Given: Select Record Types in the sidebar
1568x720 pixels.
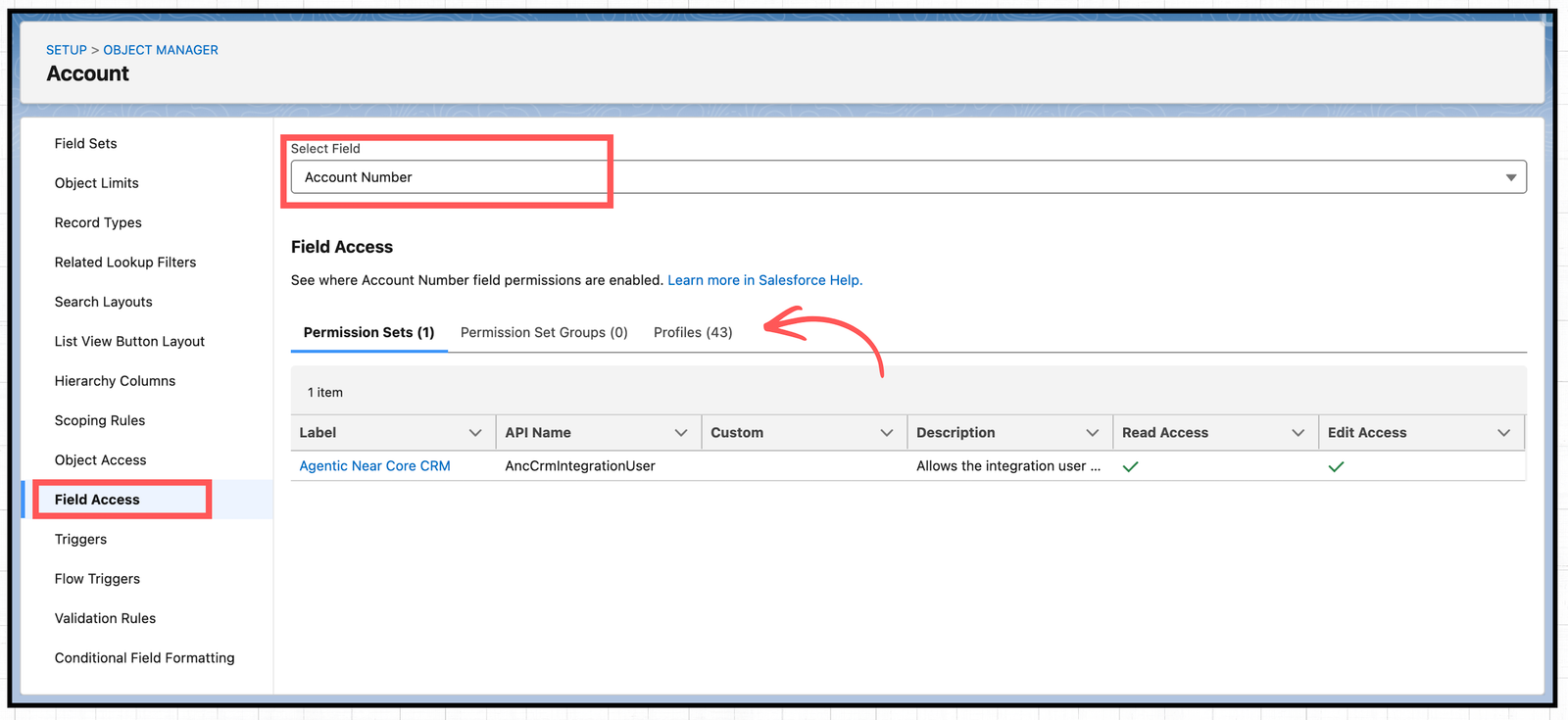Looking at the screenshot, I should (x=98, y=222).
